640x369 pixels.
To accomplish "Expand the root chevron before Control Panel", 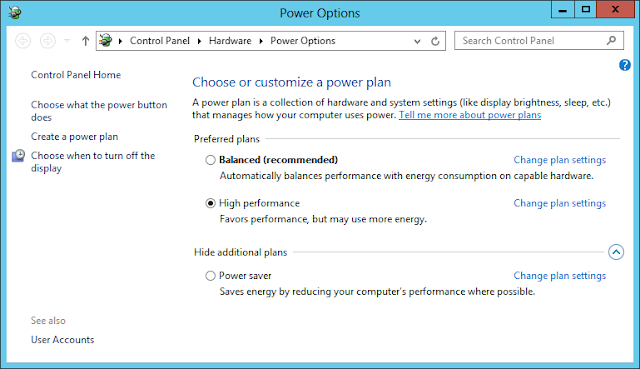I will (x=120, y=41).
